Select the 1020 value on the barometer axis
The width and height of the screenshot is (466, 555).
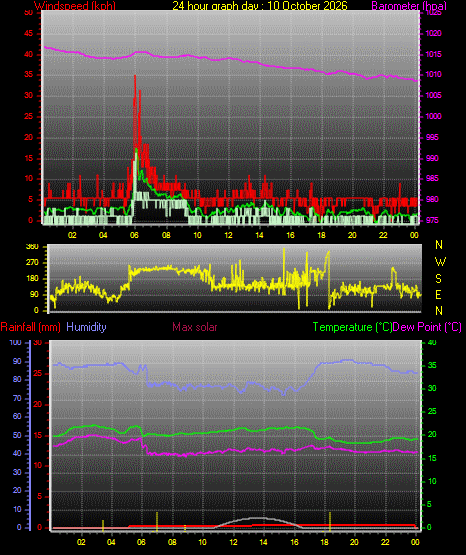click(x=433, y=34)
